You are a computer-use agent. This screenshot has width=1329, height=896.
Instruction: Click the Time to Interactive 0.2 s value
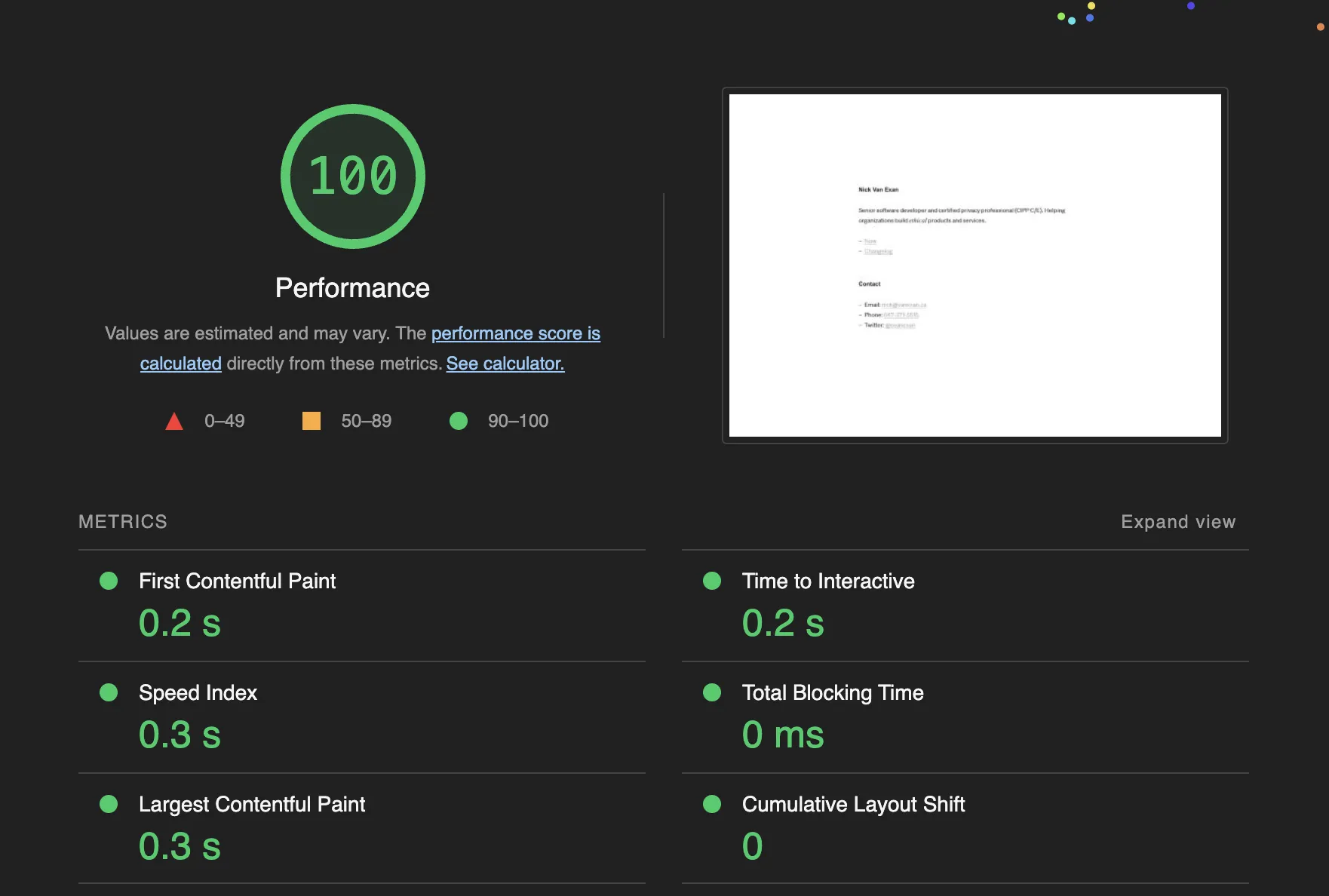click(x=783, y=623)
